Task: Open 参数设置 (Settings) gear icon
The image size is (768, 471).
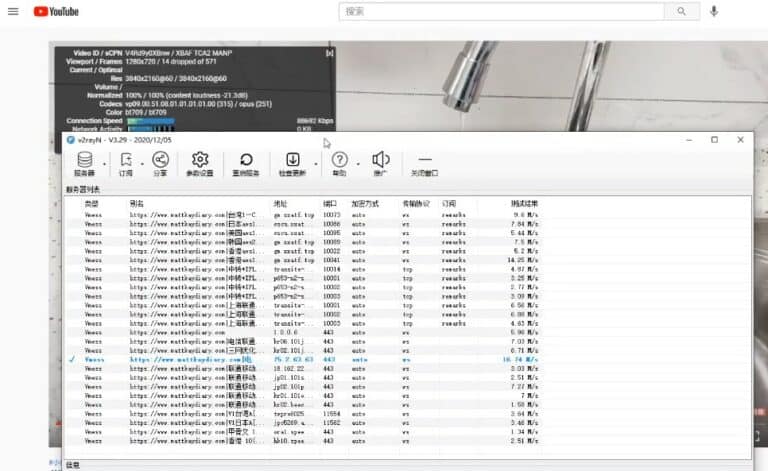Action: 200,163
